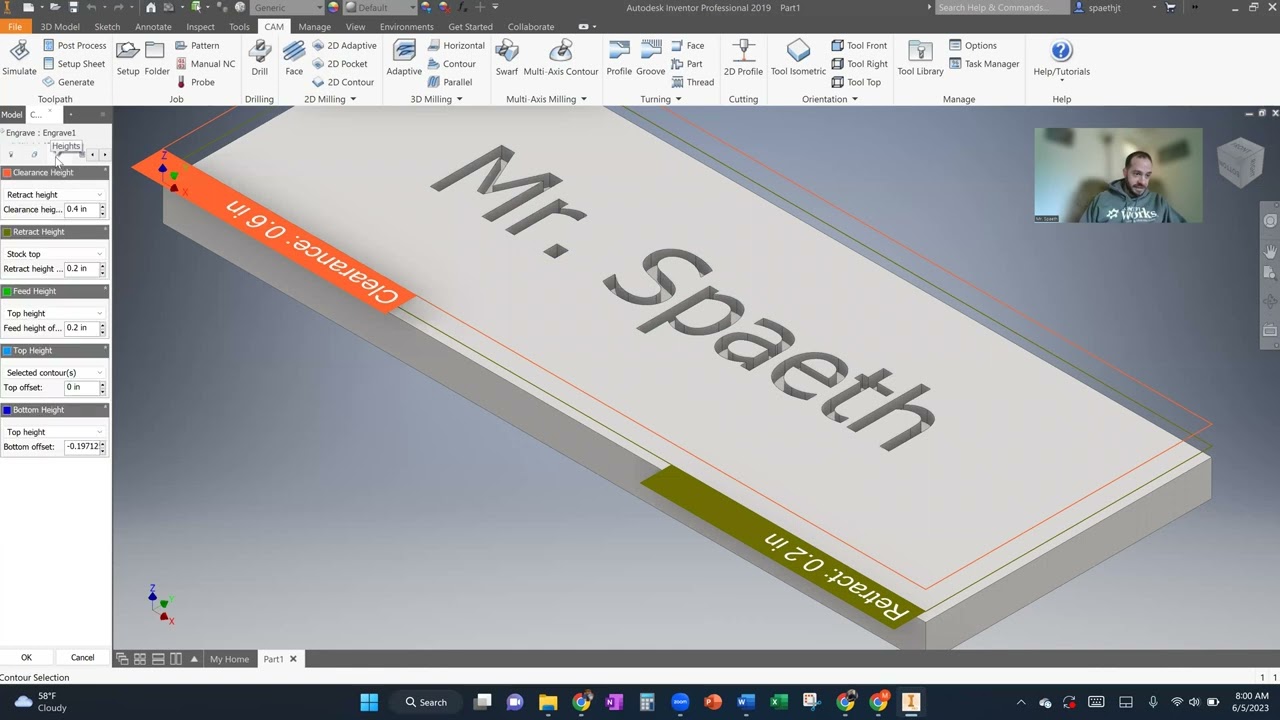
Task: Pick 3D Adaptive clearing
Action: [404, 58]
